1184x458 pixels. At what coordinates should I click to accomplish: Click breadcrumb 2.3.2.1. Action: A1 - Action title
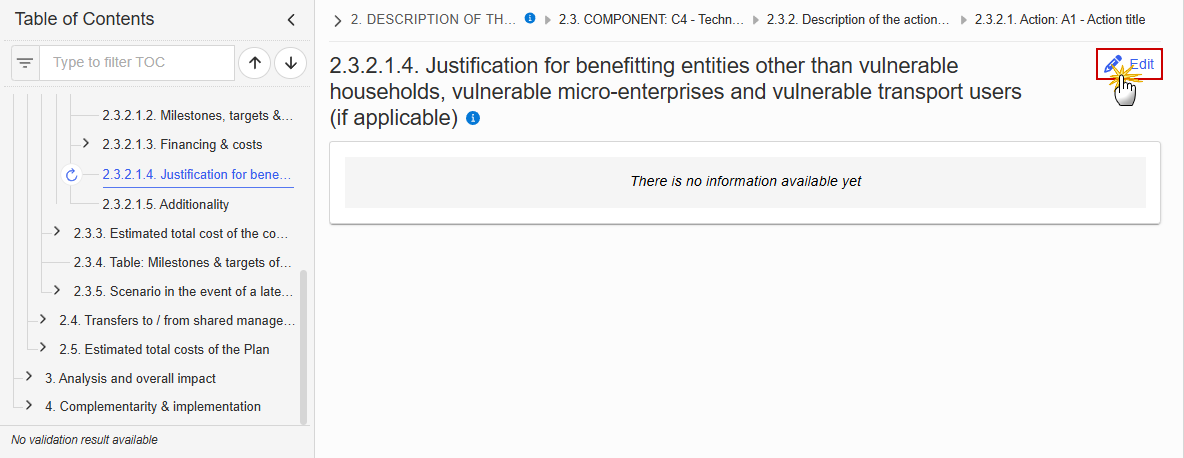(1059, 20)
